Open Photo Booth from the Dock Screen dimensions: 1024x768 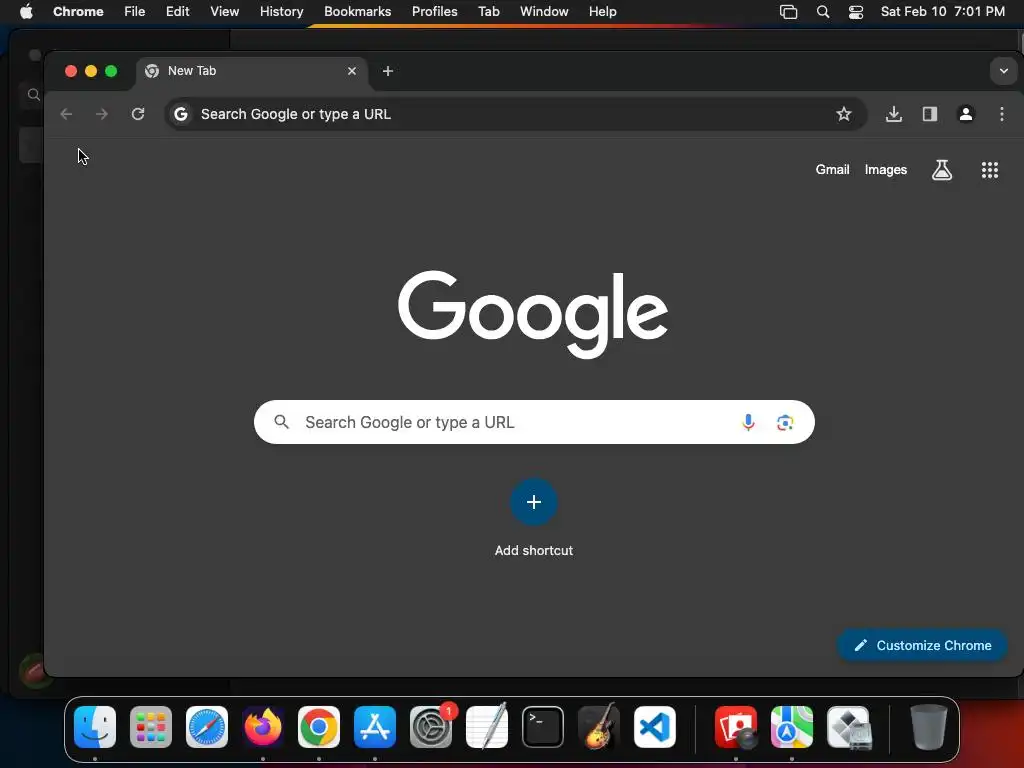coord(736,727)
